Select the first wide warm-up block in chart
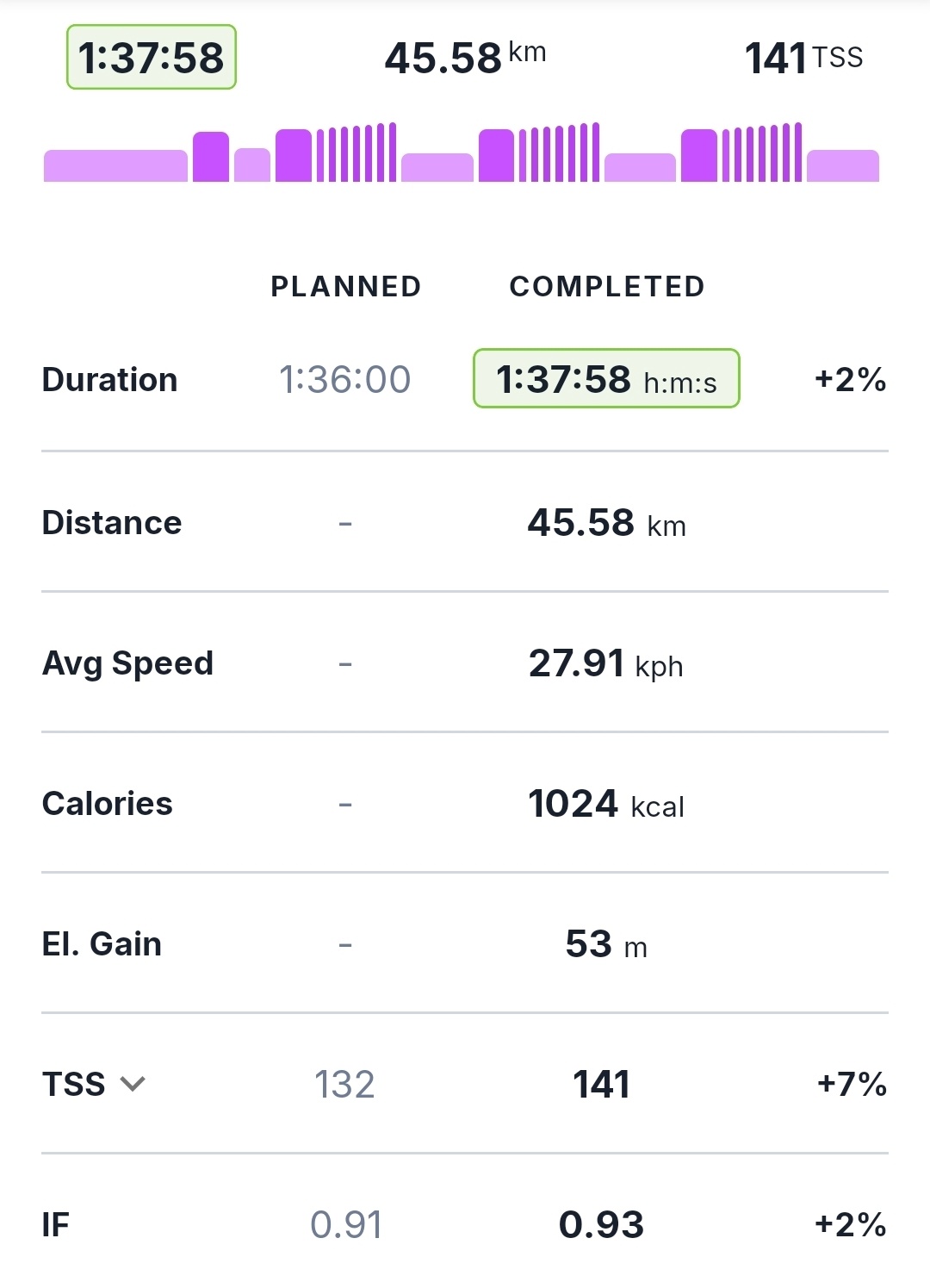This screenshot has width=930, height=1288. click(x=115, y=165)
